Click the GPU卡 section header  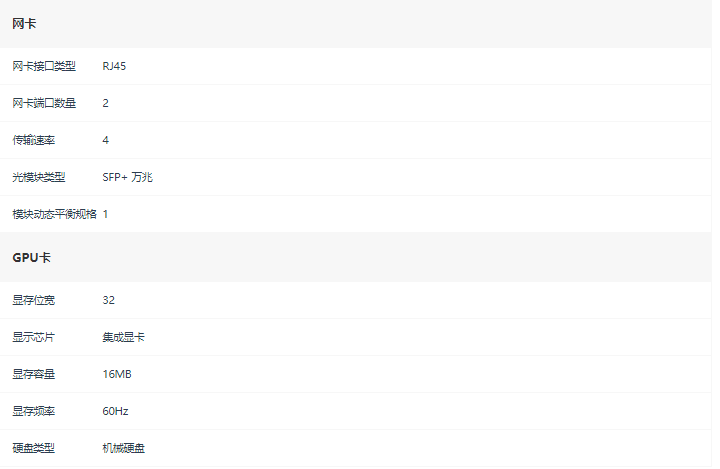click(31, 257)
